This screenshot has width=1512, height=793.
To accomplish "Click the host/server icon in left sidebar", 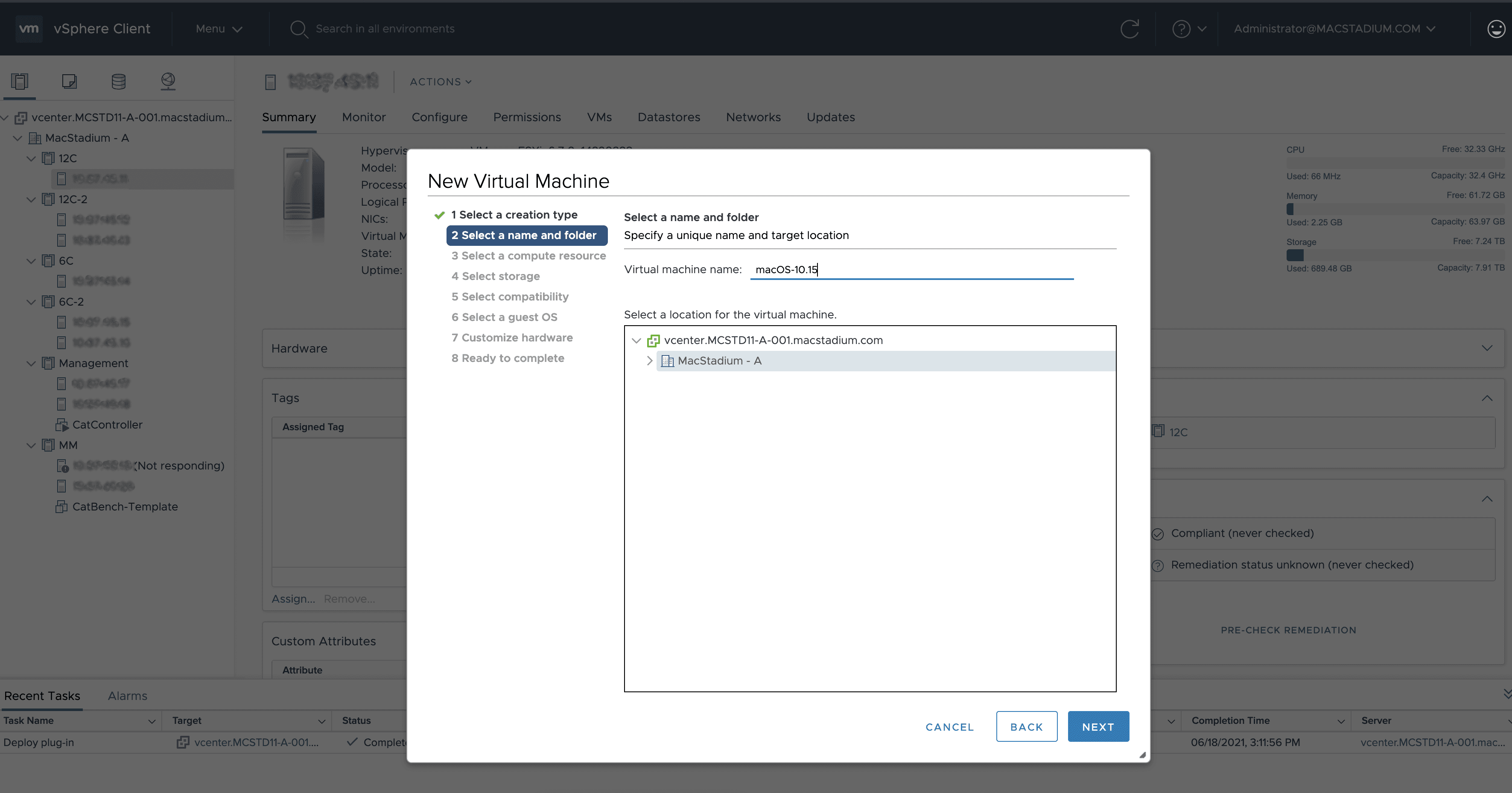I will click(19, 81).
